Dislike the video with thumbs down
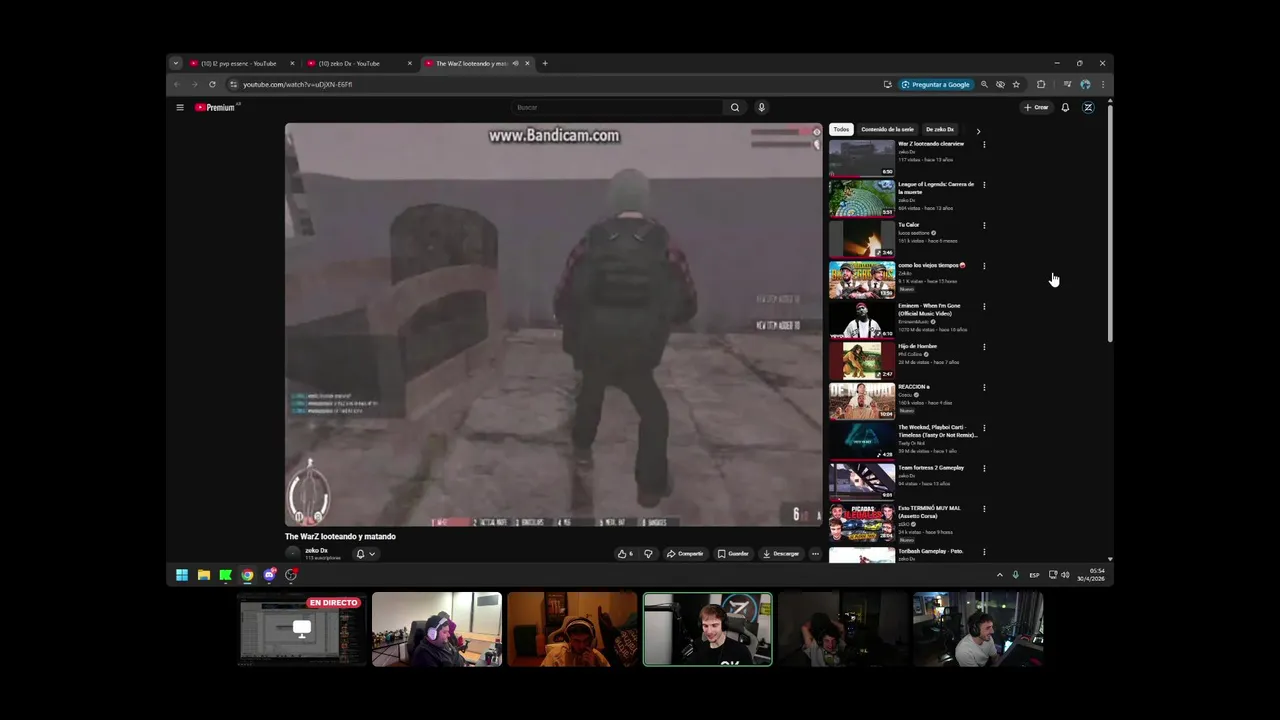 [x=648, y=553]
